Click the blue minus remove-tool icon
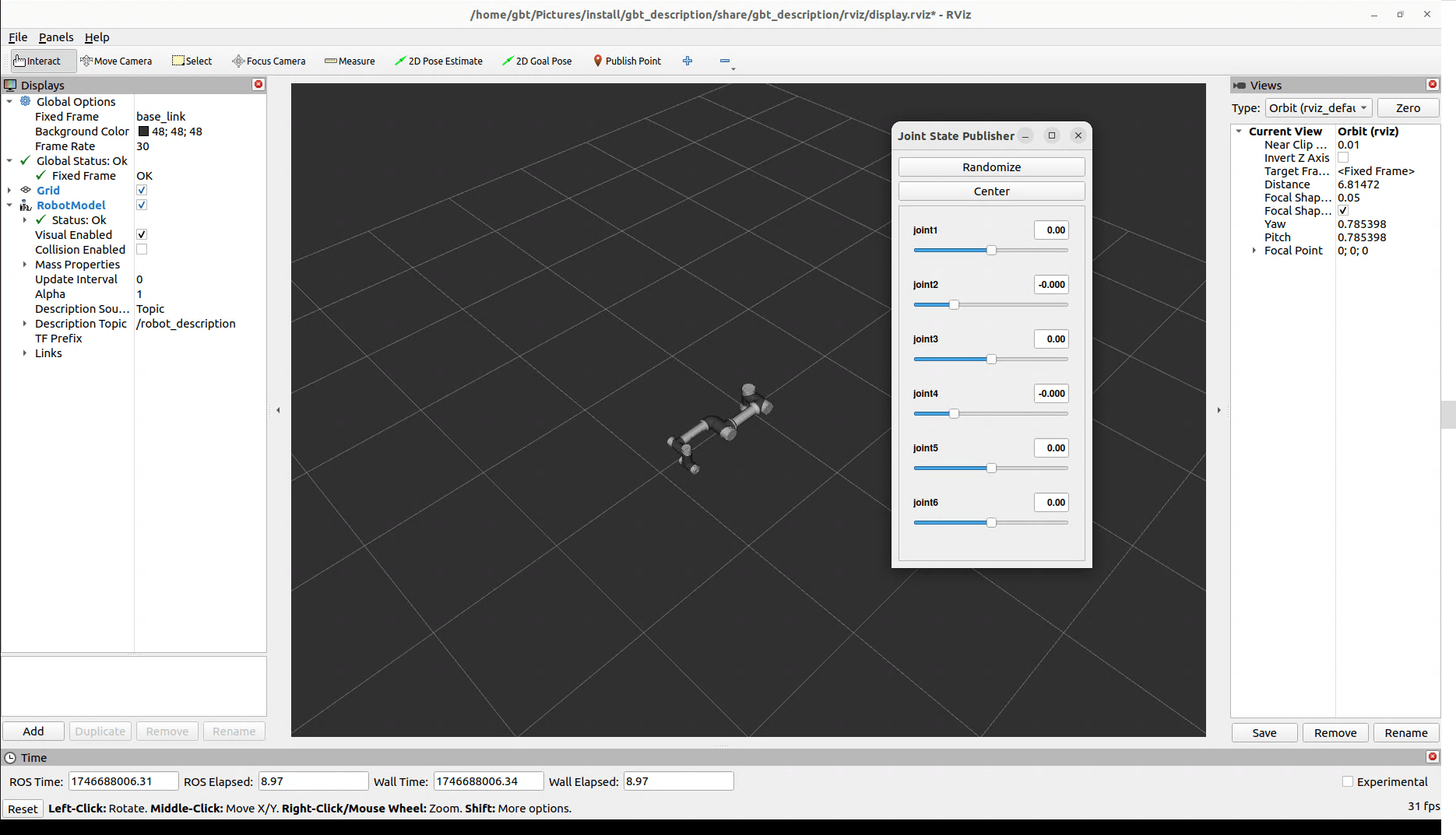 pos(725,61)
